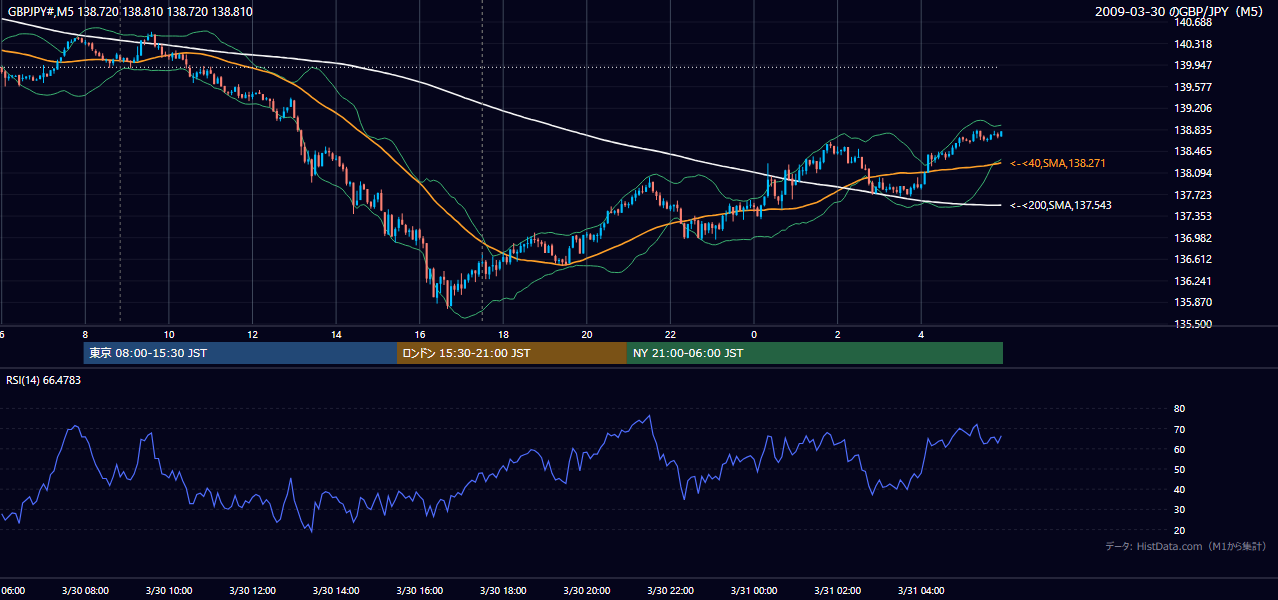Click price axis value 140.318
The width and height of the screenshot is (1278, 600).
pyautogui.click(x=1194, y=44)
